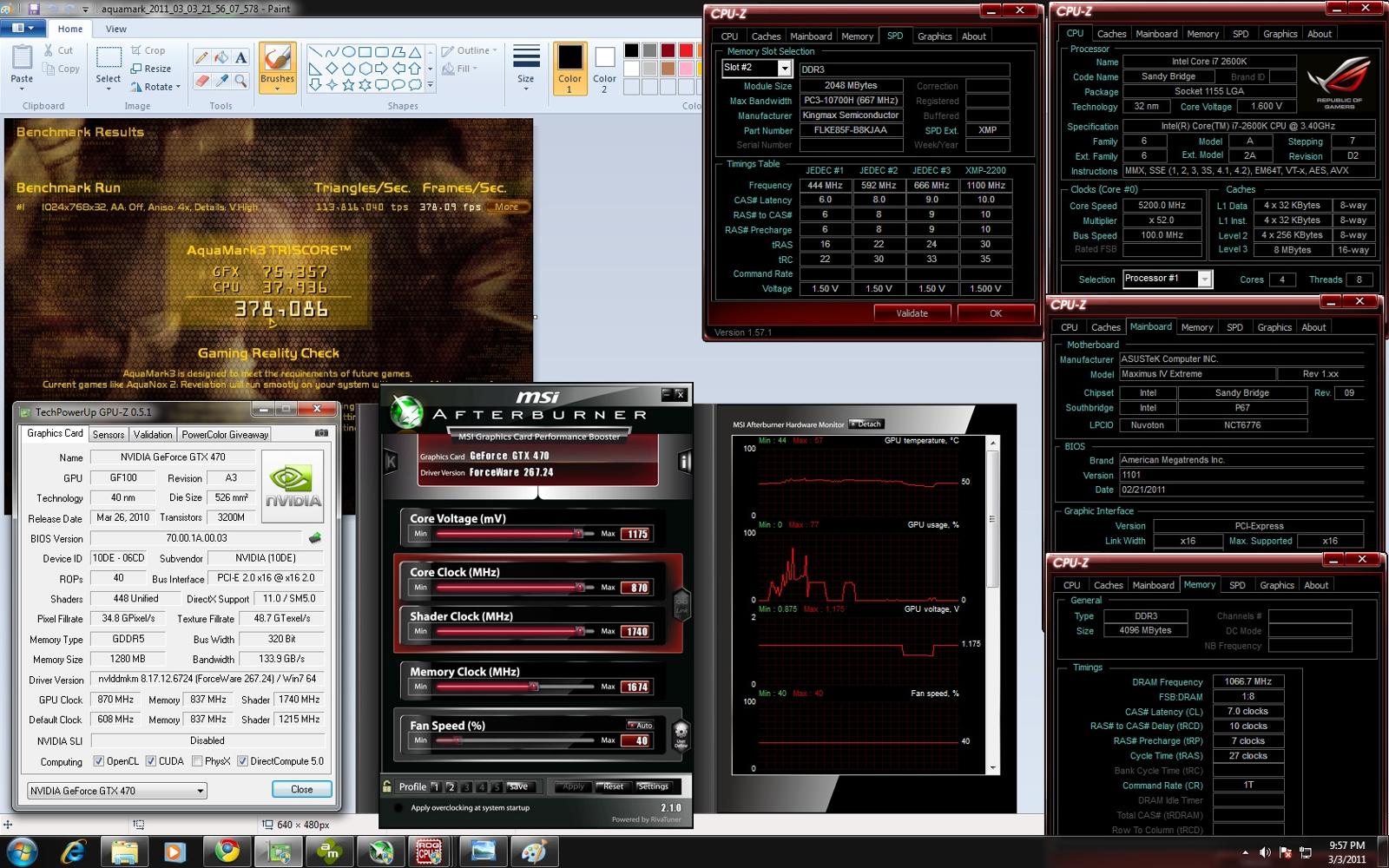The height and width of the screenshot is (868, 1389).
Task: Open PowerColor Giveaway tab in GPU-Z
Action: click(x=225, y=434)
